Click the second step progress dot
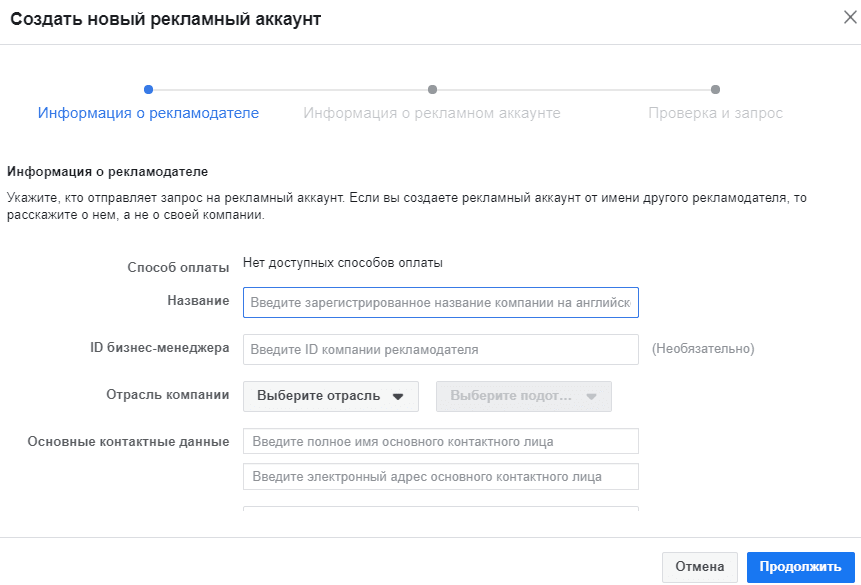Screen dimensions: 861x585 coord(432,90)
